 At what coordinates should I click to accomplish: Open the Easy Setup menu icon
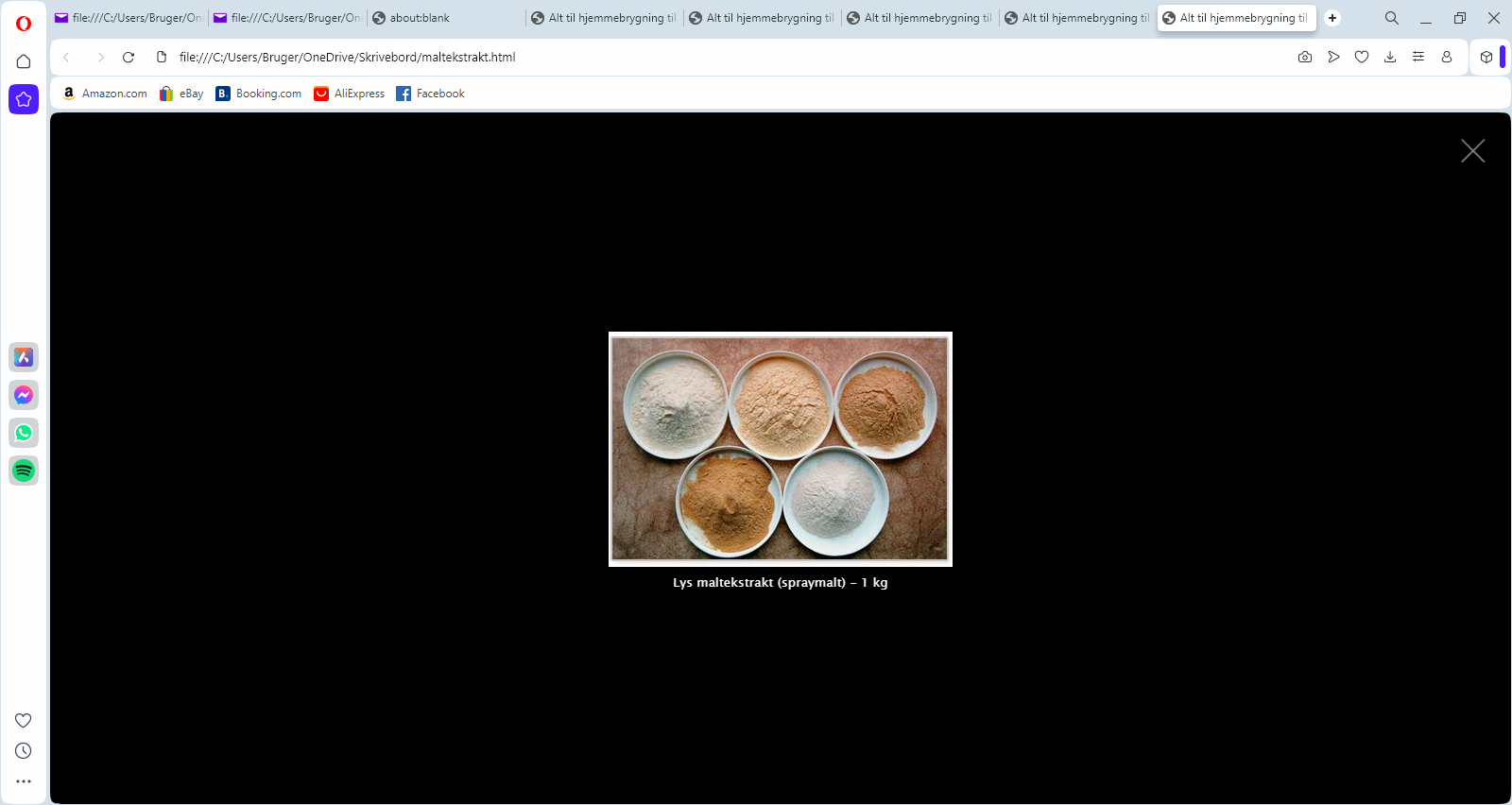[x=1418, y=57]
